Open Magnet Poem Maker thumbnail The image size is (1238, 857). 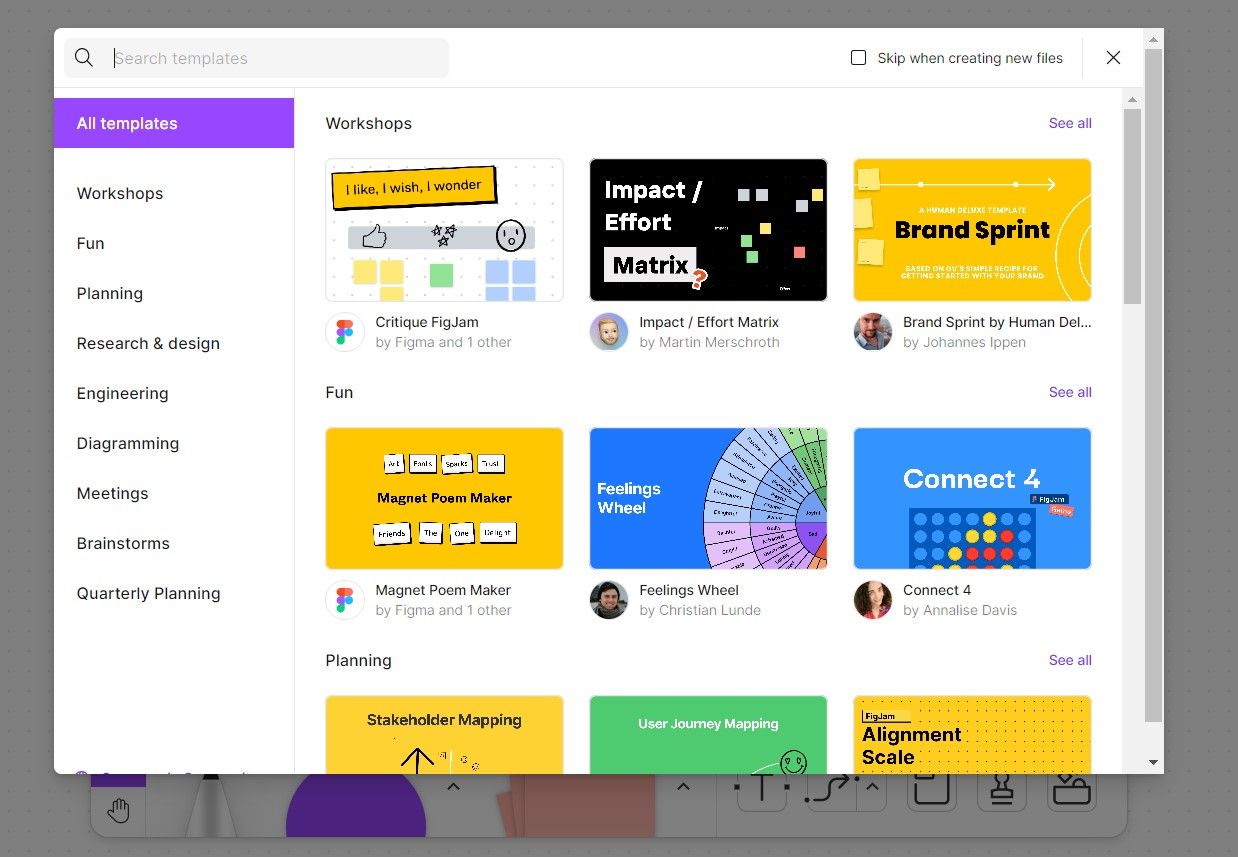[x=444, y=498]
